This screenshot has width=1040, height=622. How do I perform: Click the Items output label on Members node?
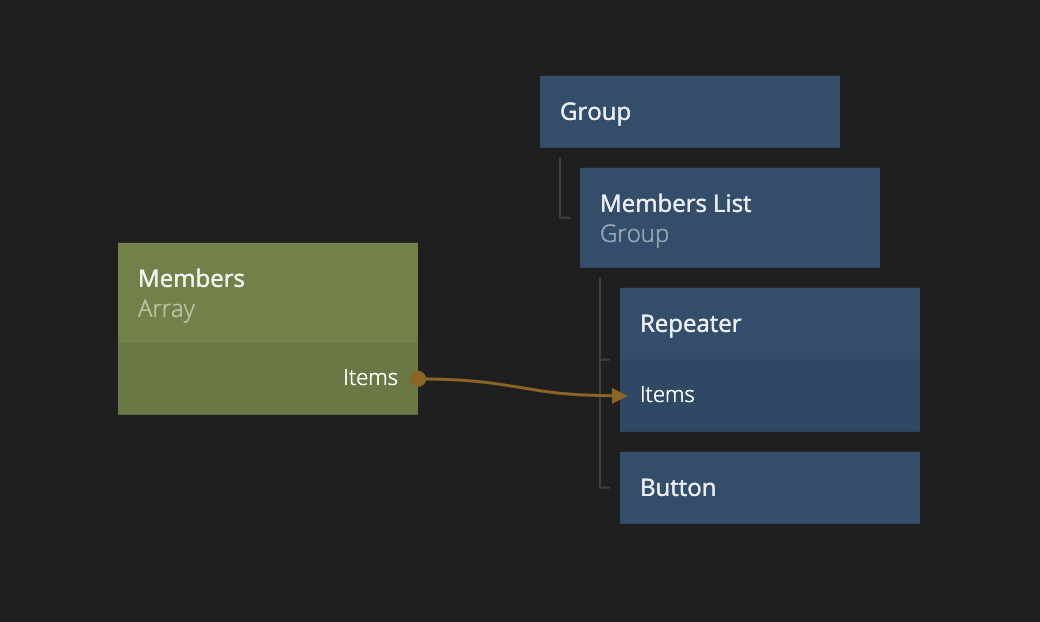(370, 378)
